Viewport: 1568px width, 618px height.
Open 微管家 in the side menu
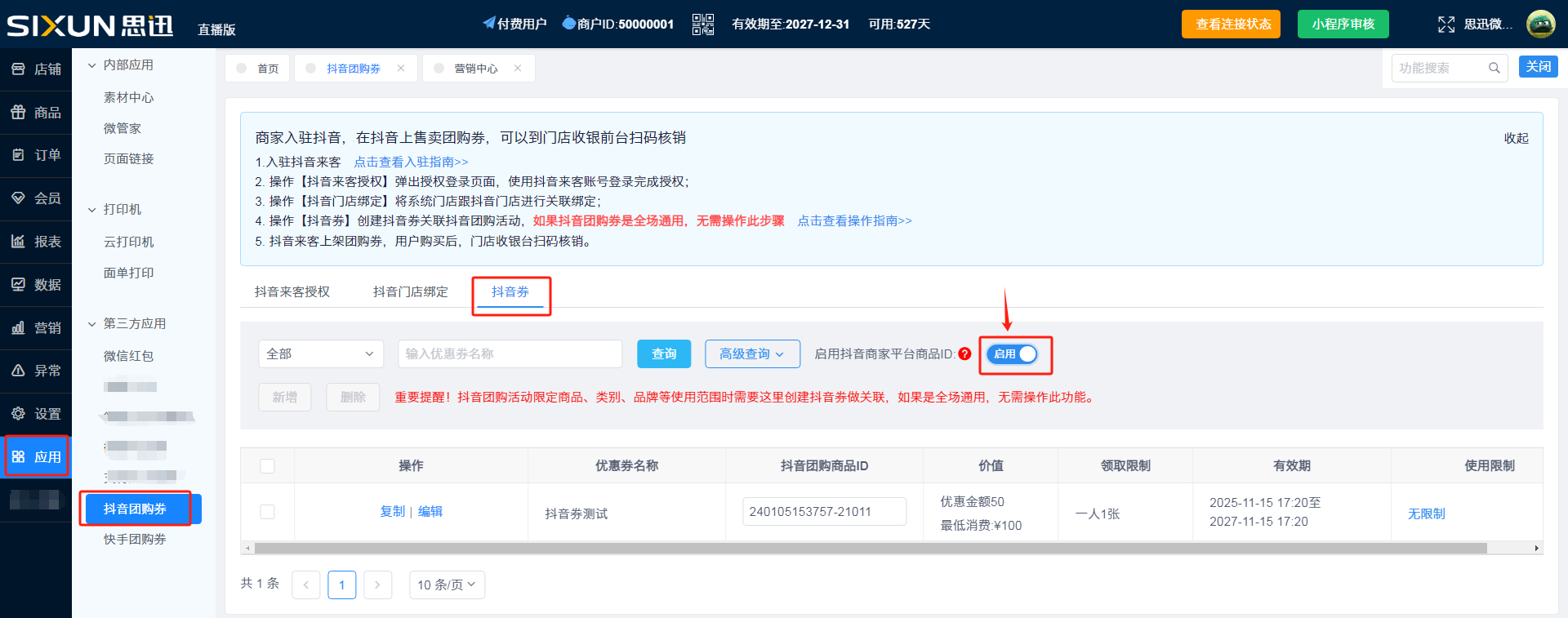coord(122,129)
